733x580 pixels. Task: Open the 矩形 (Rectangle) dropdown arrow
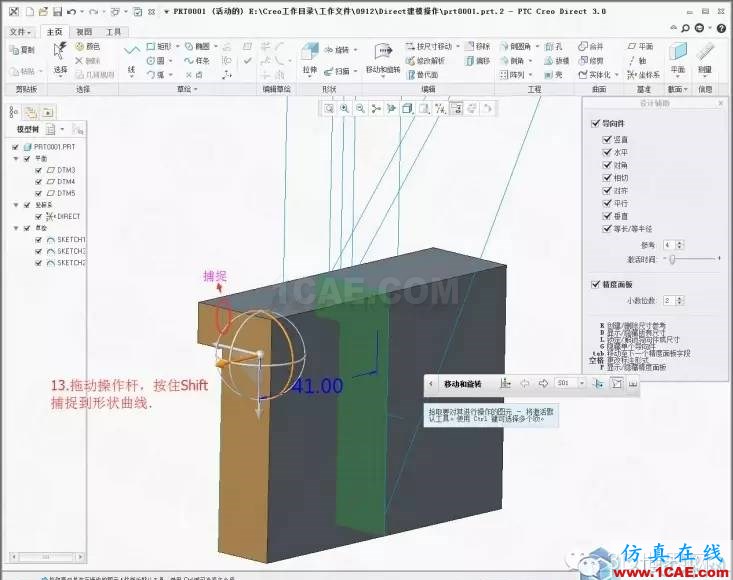177,46
